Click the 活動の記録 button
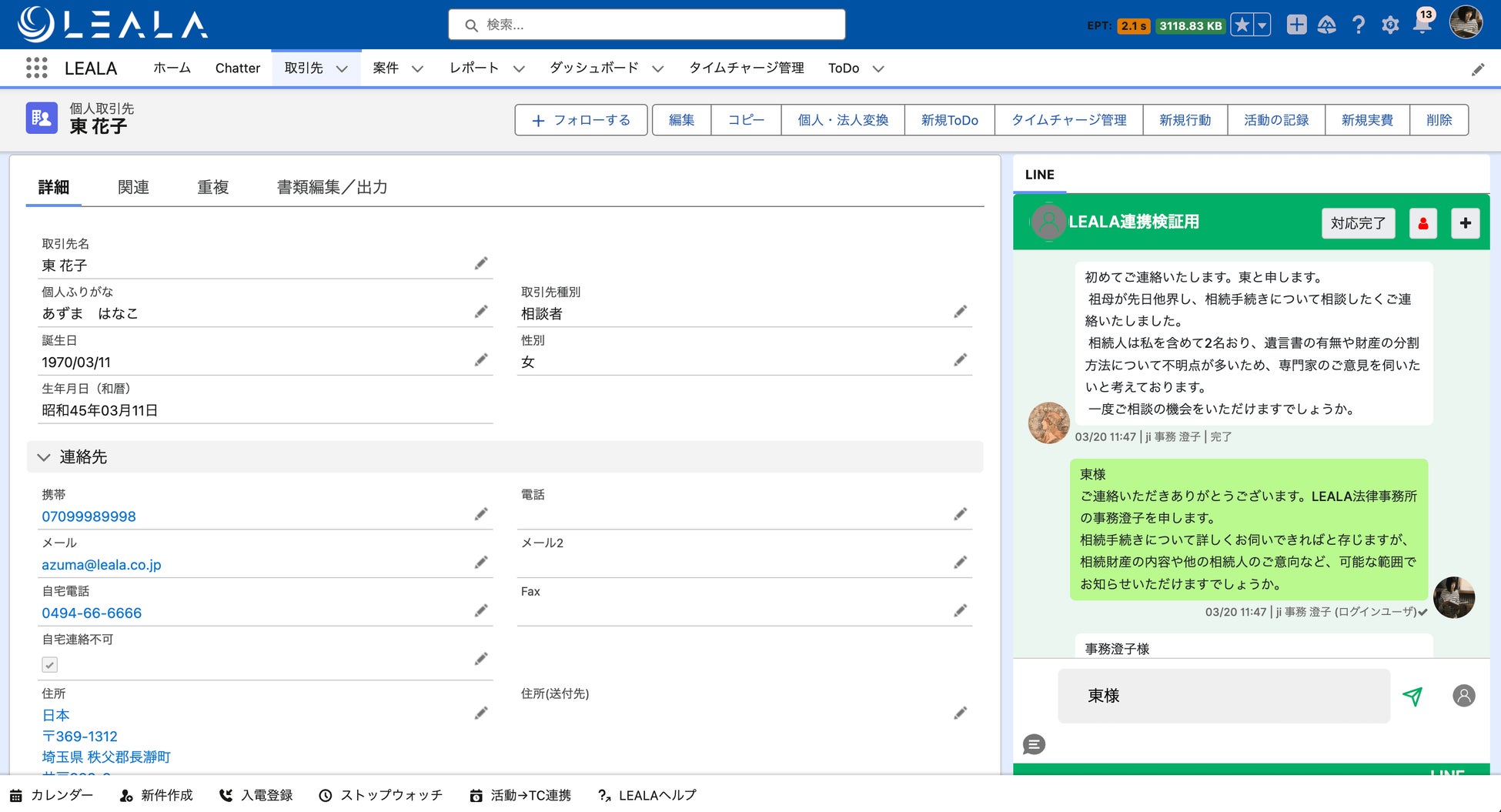 (1276, 120)
